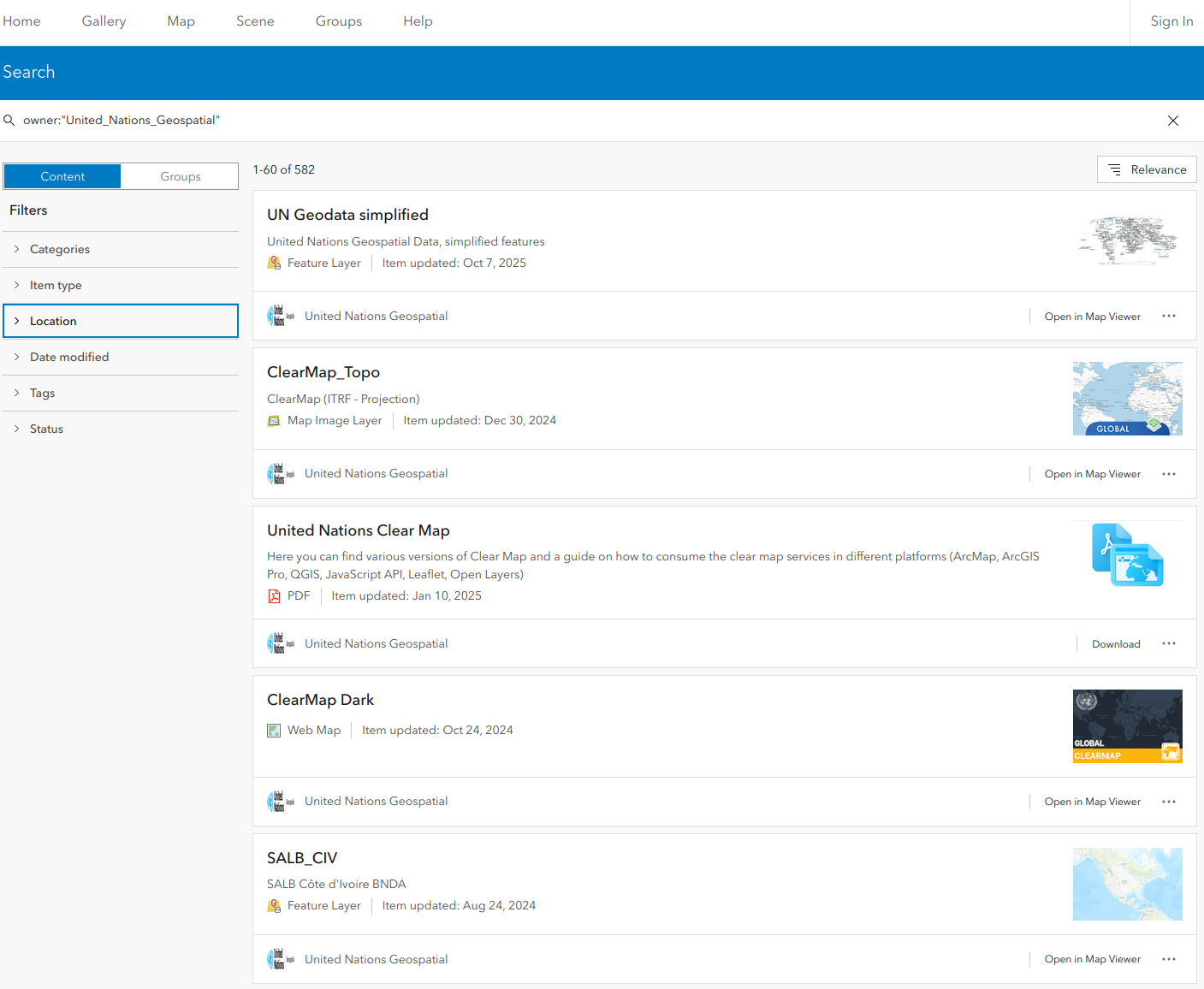Expand the Item type filter
The width and height of the screenshot is (1204, 989).
(x=56, y=285)
